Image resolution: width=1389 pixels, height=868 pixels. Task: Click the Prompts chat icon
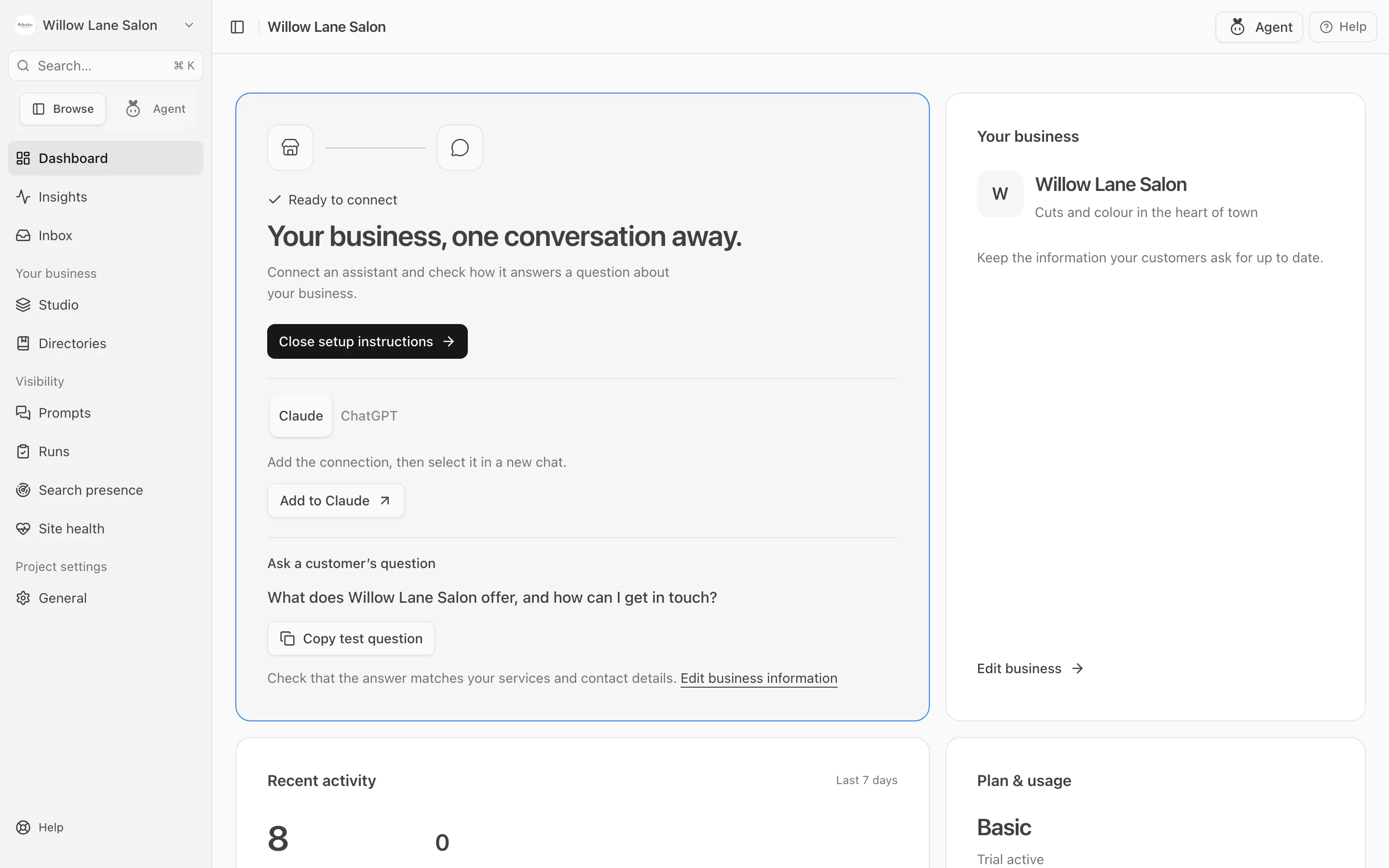pyautogui.click(x=23, y=413)
